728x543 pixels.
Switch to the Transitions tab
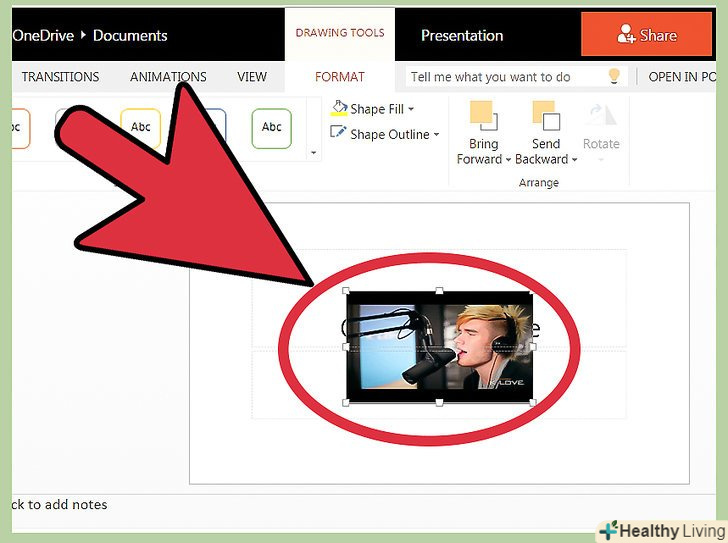pos(60,77)
